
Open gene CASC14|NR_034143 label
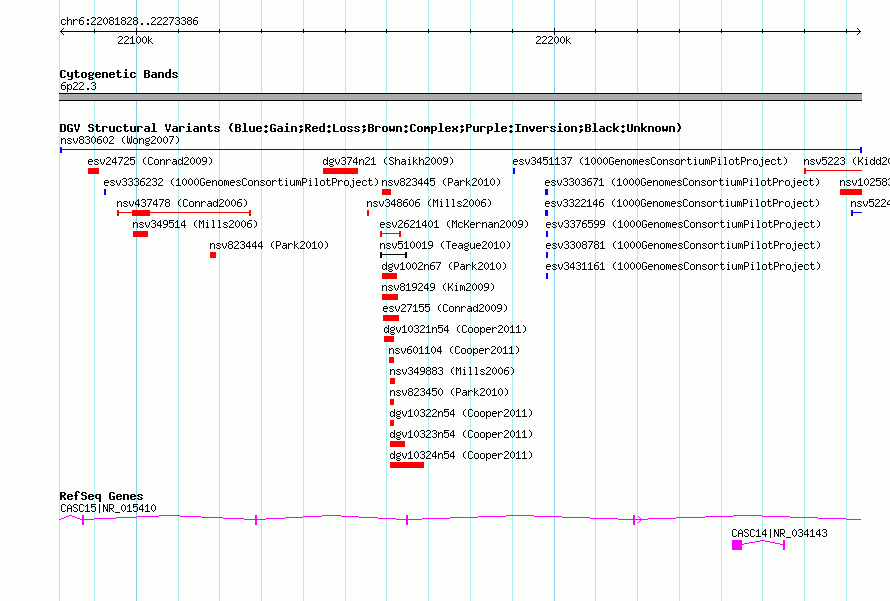[x=779, y=533]
